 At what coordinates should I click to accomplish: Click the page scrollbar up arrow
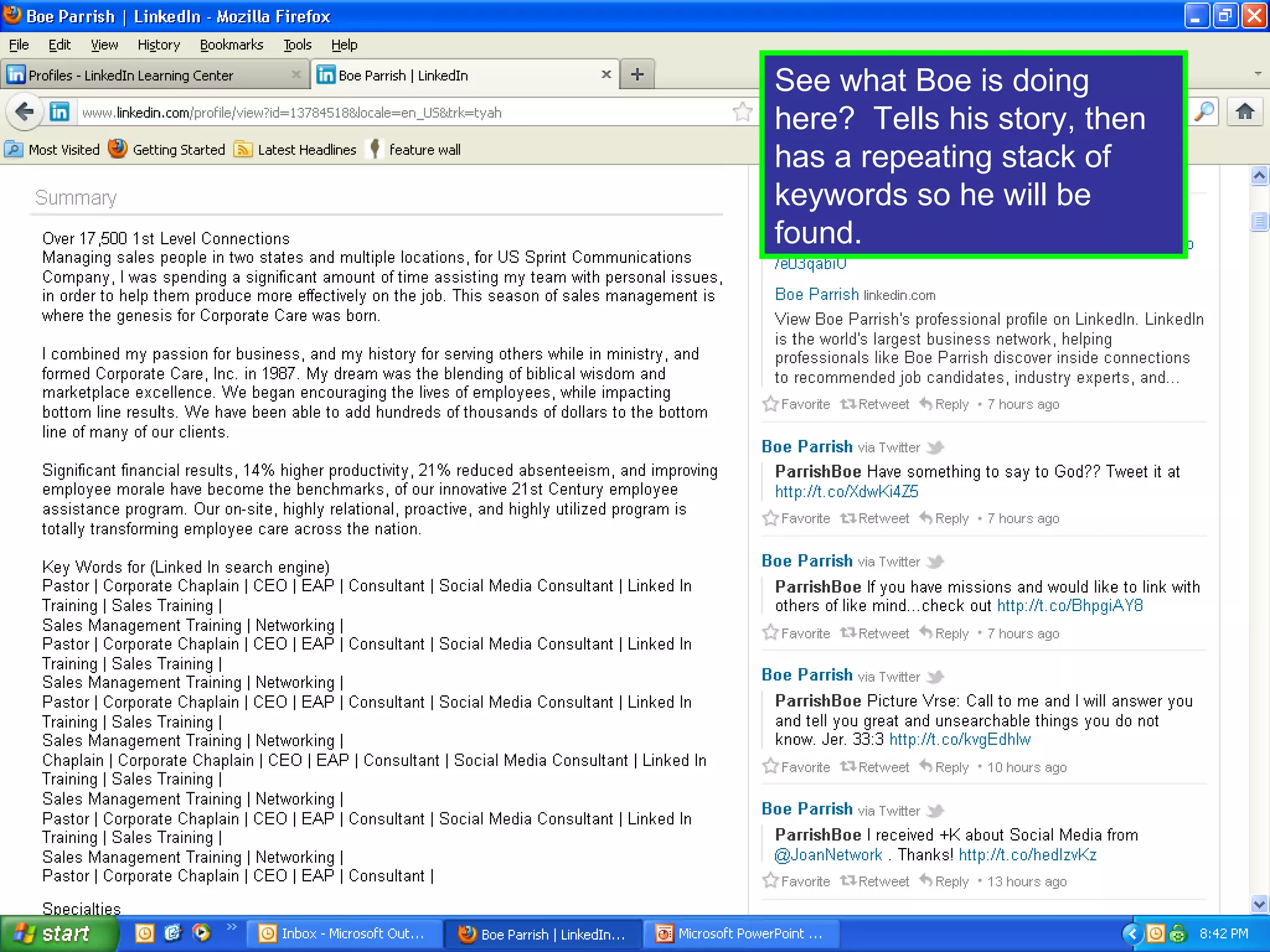click(x=1259, y=176)
